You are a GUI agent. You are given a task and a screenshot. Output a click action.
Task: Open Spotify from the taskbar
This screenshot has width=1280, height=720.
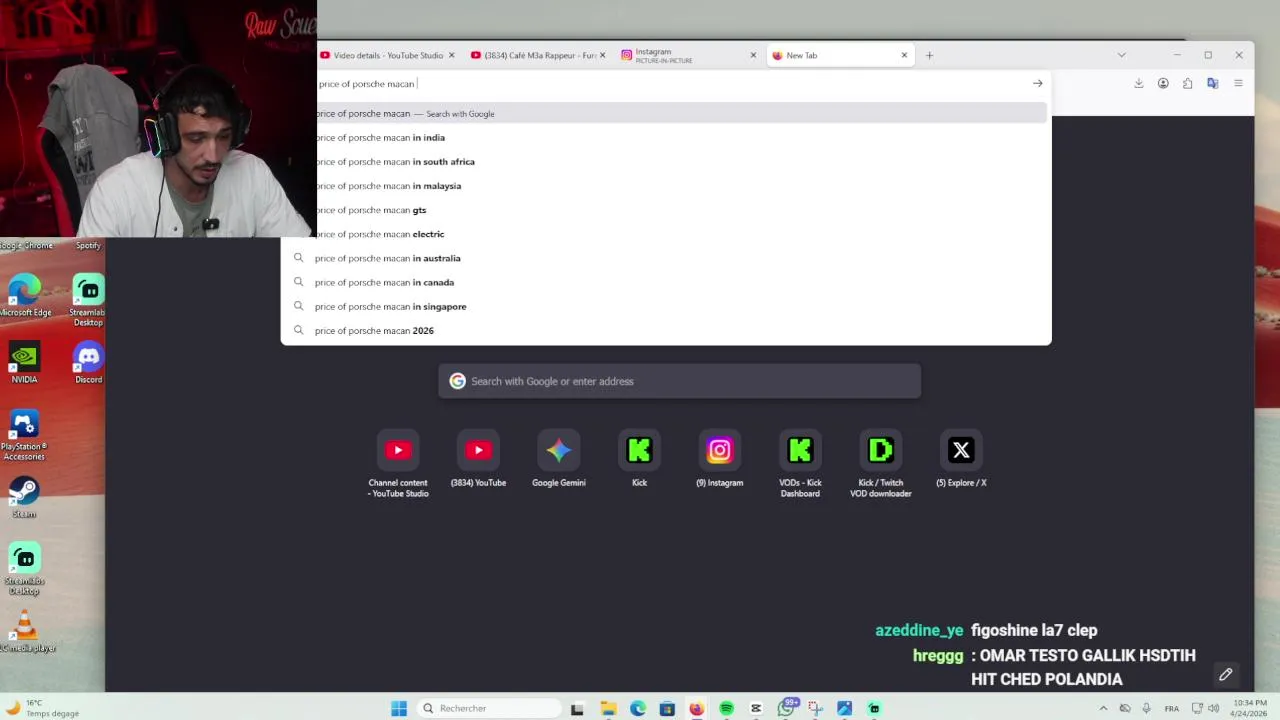click(726, 708)
